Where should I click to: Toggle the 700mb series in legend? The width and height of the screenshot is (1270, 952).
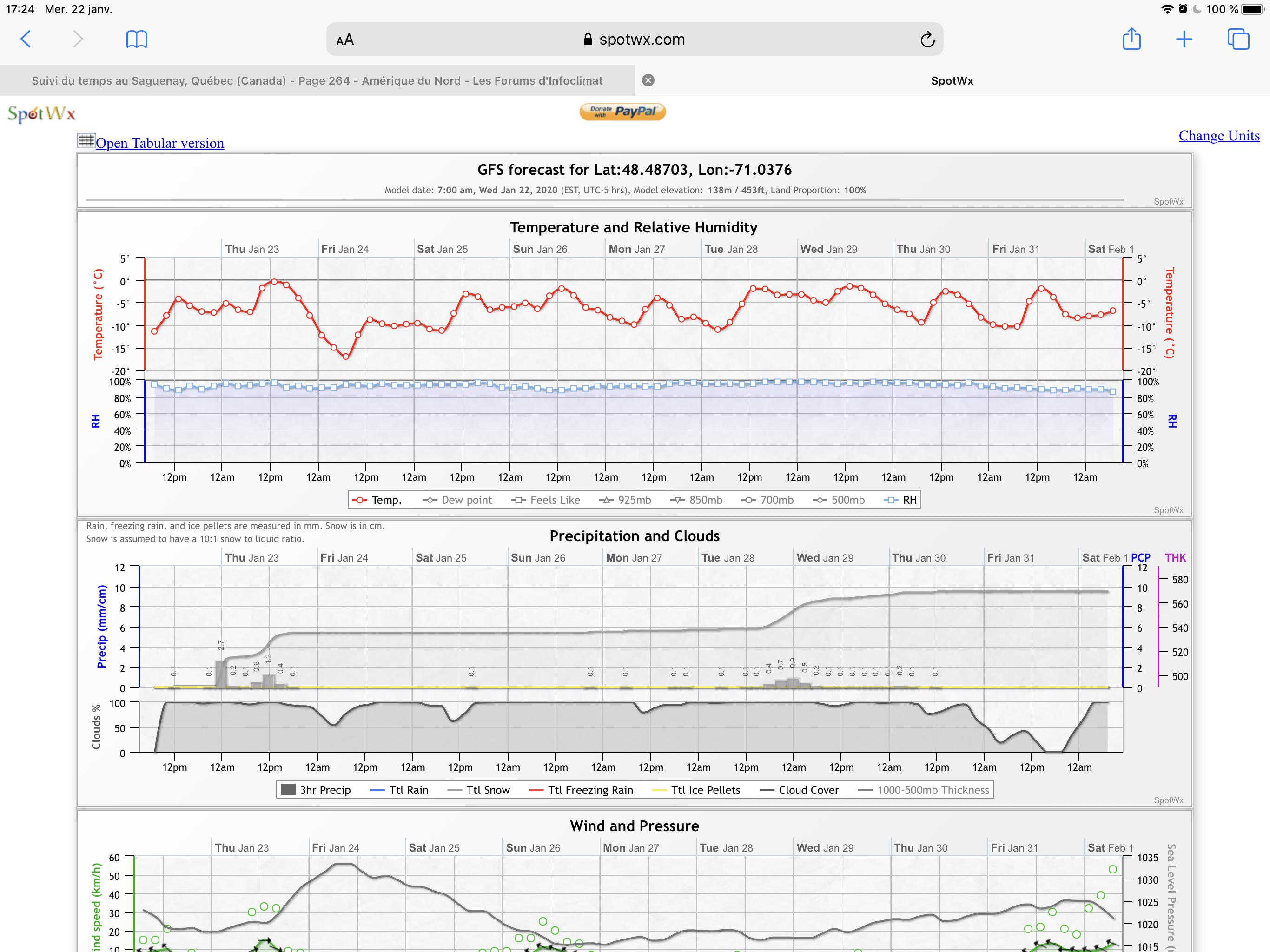(767, 500)
